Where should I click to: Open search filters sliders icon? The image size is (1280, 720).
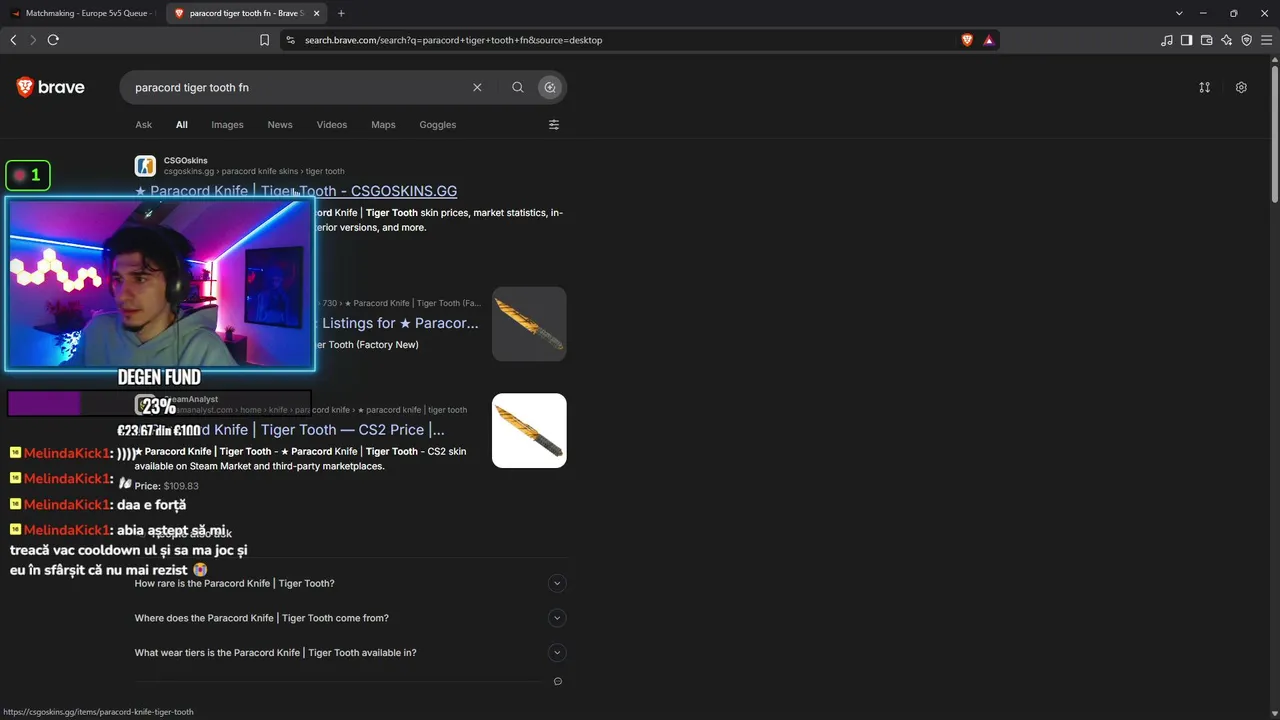(554, 125)
